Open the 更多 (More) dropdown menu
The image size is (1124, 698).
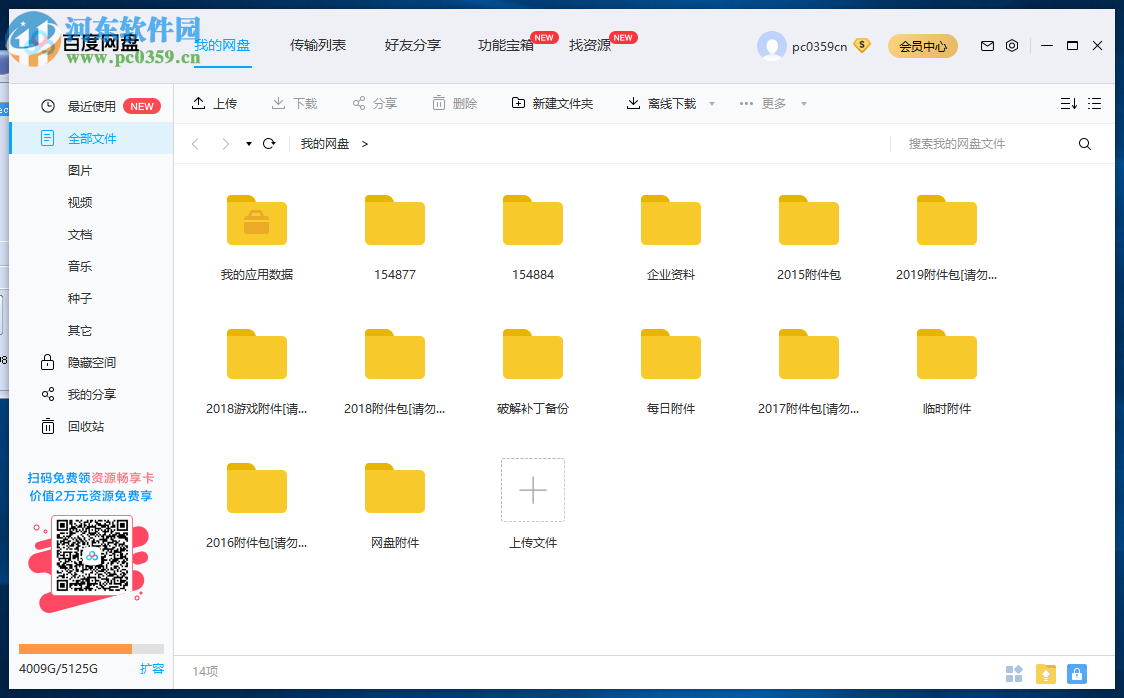(x=770, y=103)
